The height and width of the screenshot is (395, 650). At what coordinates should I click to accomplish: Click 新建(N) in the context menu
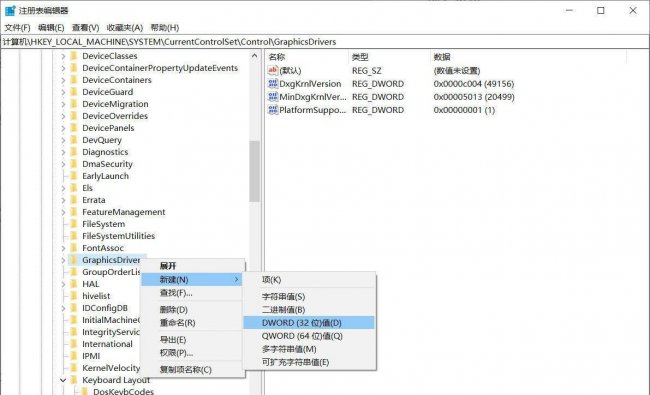tap(192, 280)
